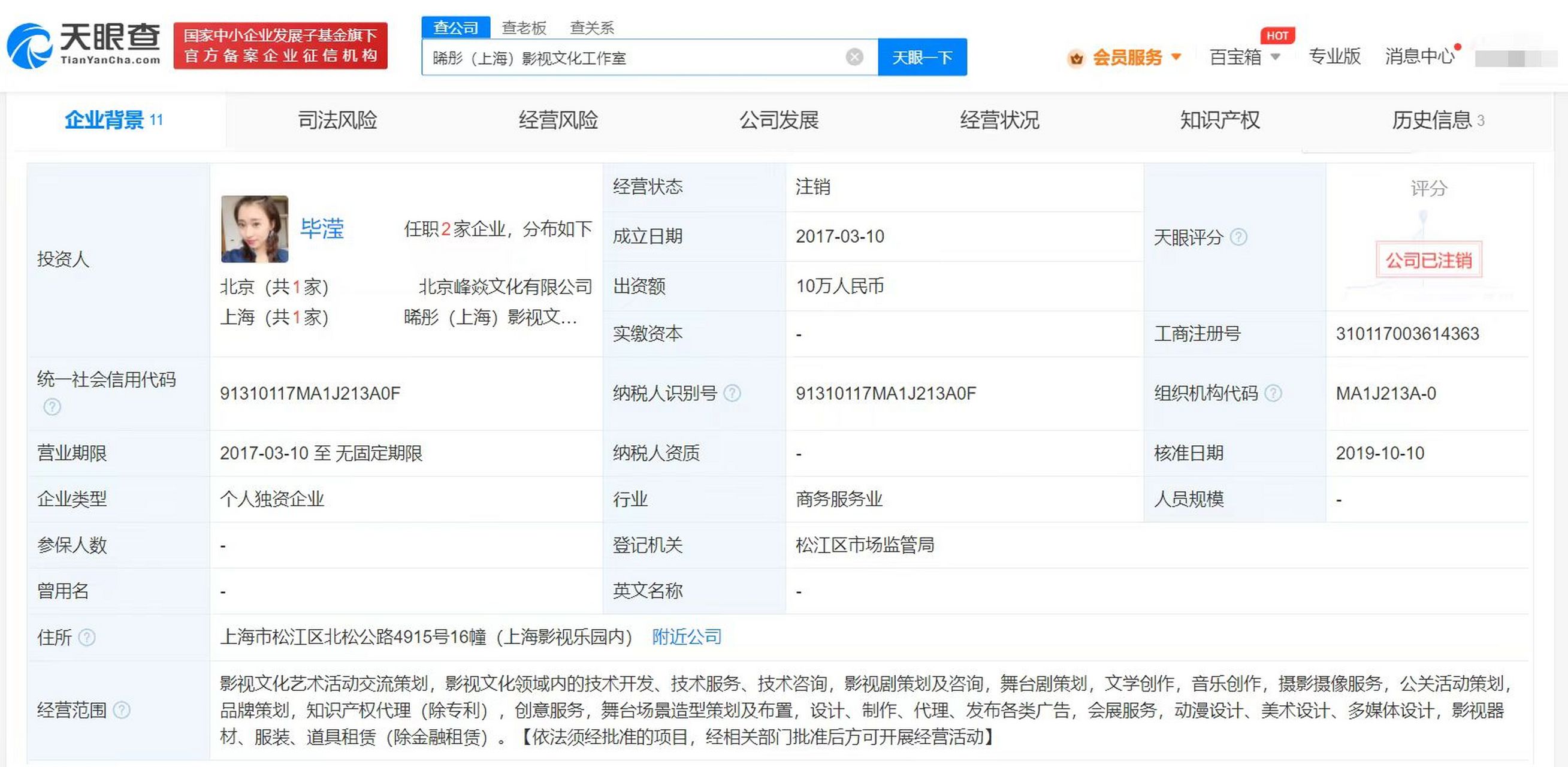The height and width of the screenshot is (767, 1568).
Task: Select organization code MA1J213A-0
Action: pos(1386,393)
